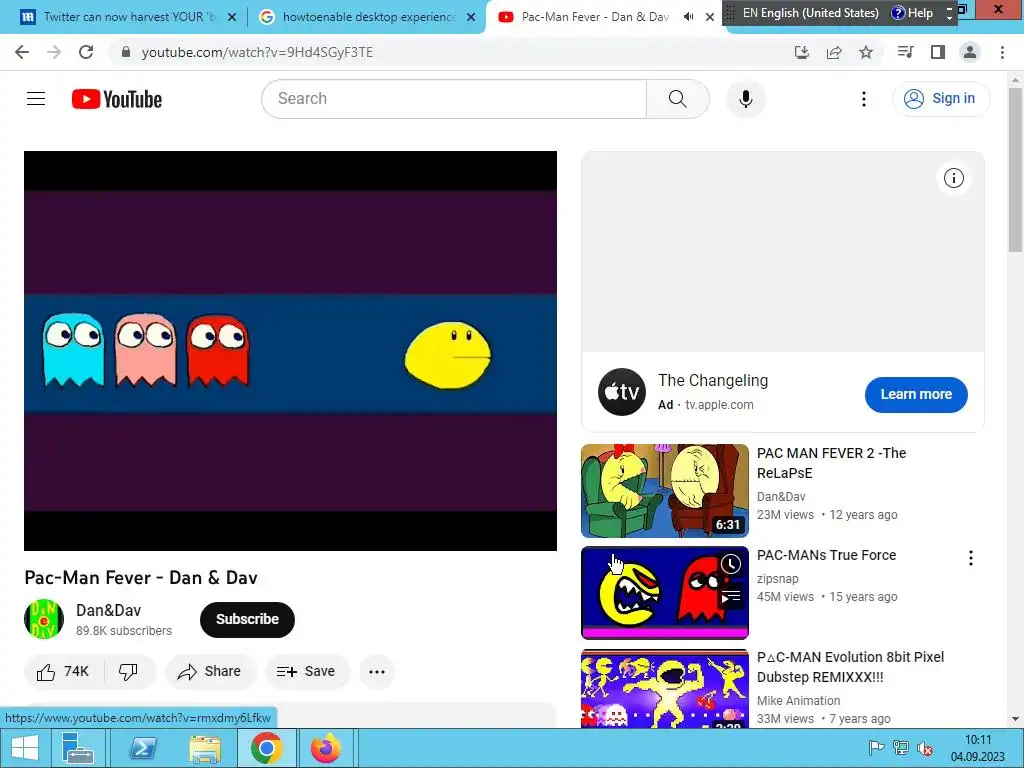The image size is (1024, 768).
Task: Close the howtoenable Google tab
Action: click(471, 18)
